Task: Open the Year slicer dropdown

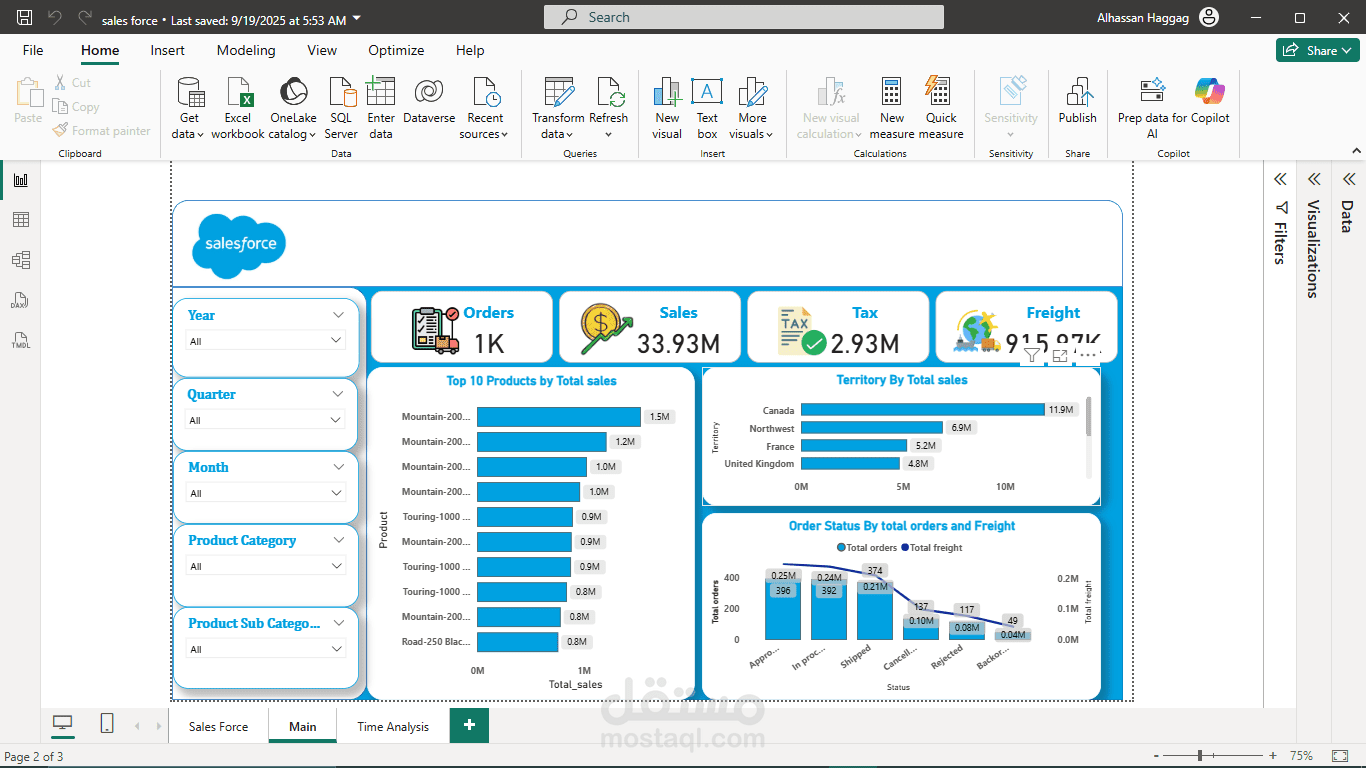Action: pos(336,341)
